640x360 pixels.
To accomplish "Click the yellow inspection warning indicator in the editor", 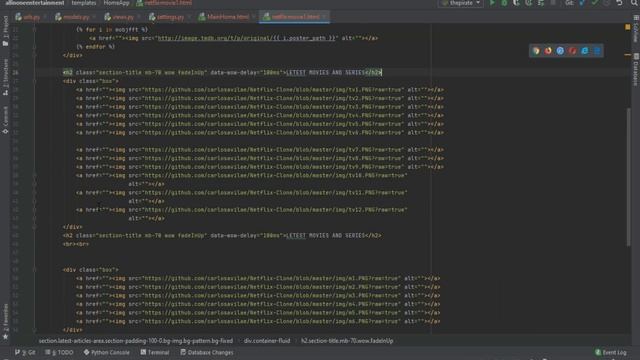I will 628,27.
